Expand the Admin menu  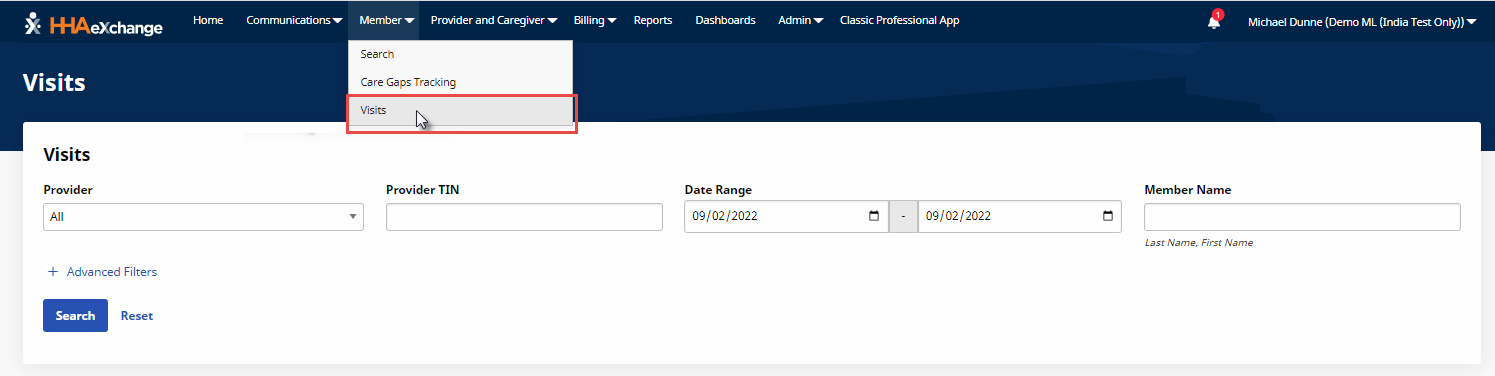click(801, 20)
